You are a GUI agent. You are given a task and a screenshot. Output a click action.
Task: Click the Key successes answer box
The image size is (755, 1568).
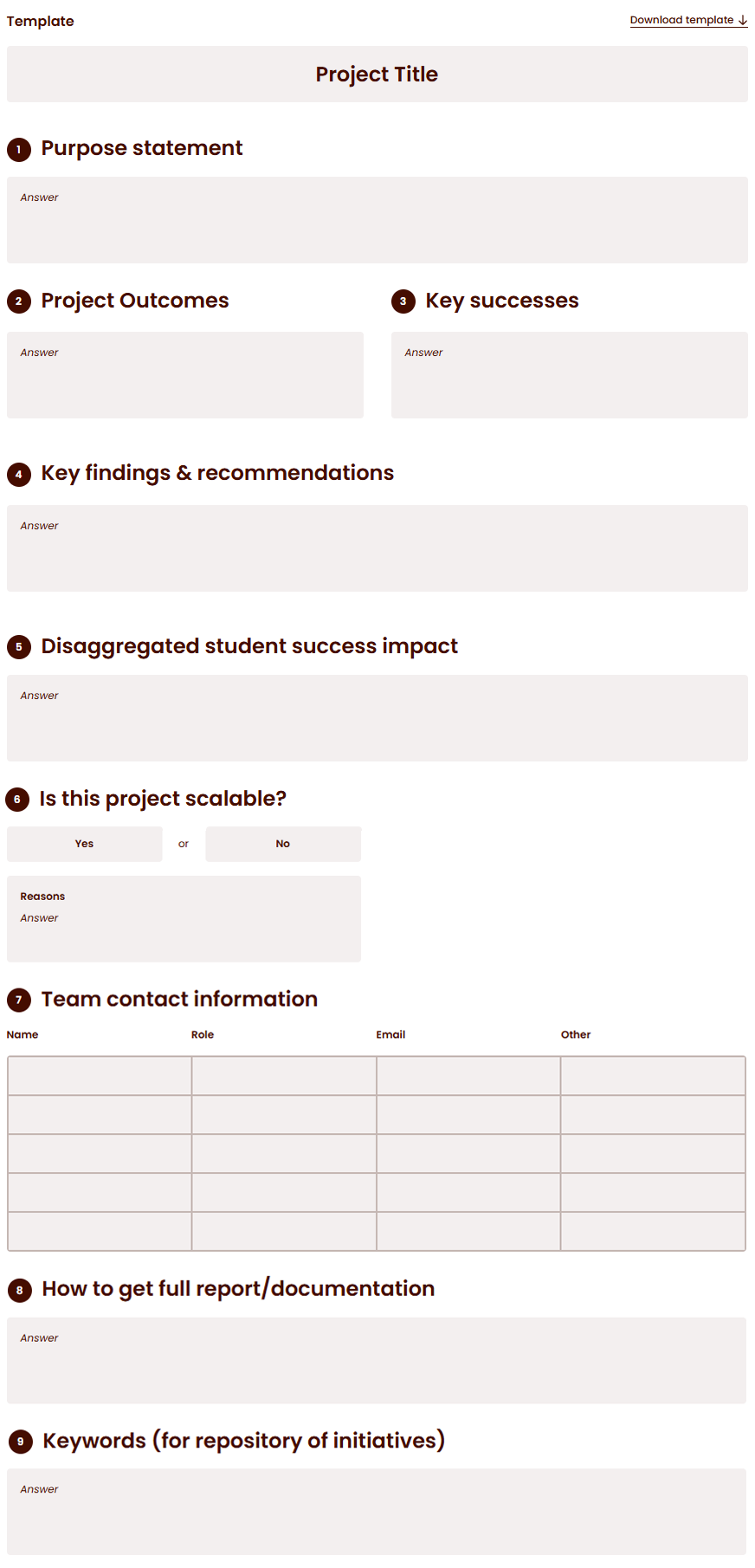click(570, 375)
